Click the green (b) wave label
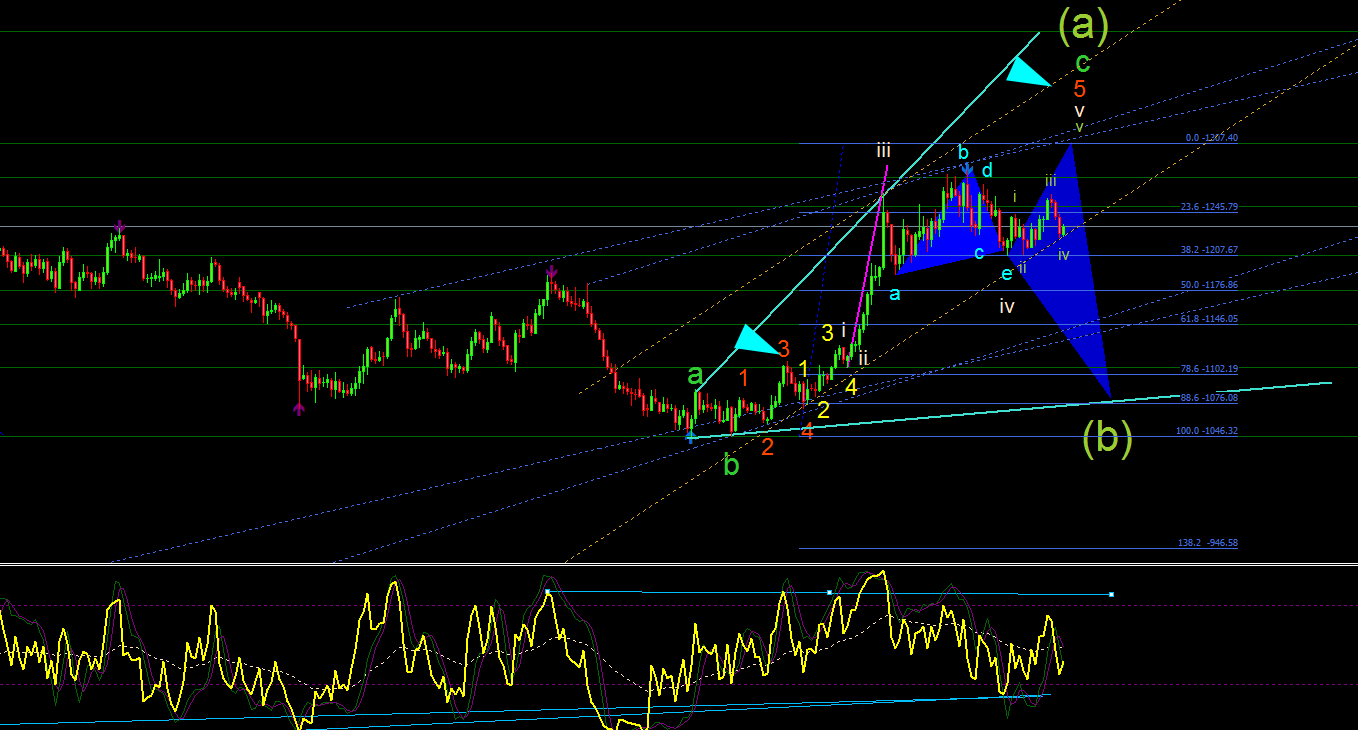Screen dimensions: 1358x730 coord(1106,437)
